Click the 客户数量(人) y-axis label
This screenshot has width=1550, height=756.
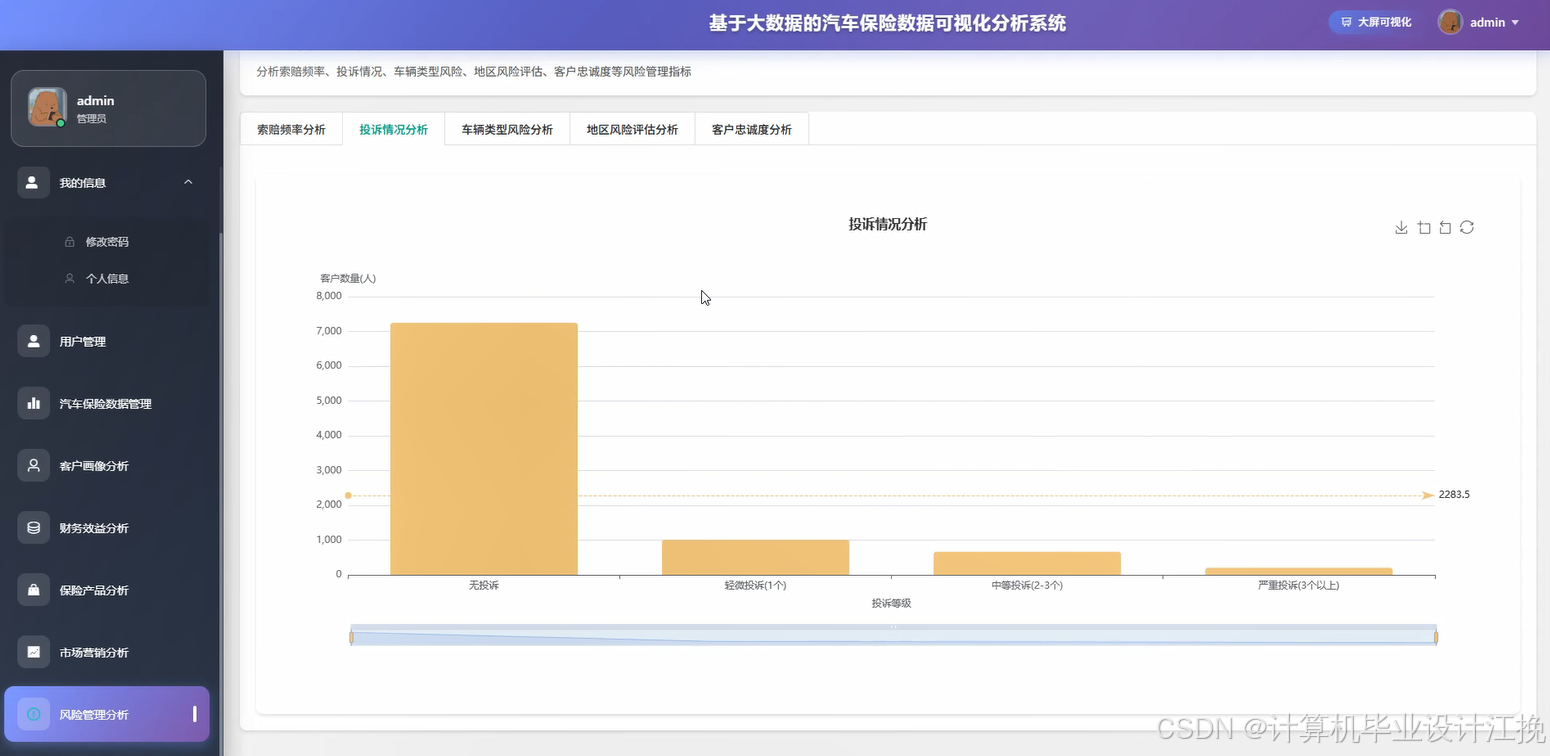pyautogui.click(x=348, y=278)
